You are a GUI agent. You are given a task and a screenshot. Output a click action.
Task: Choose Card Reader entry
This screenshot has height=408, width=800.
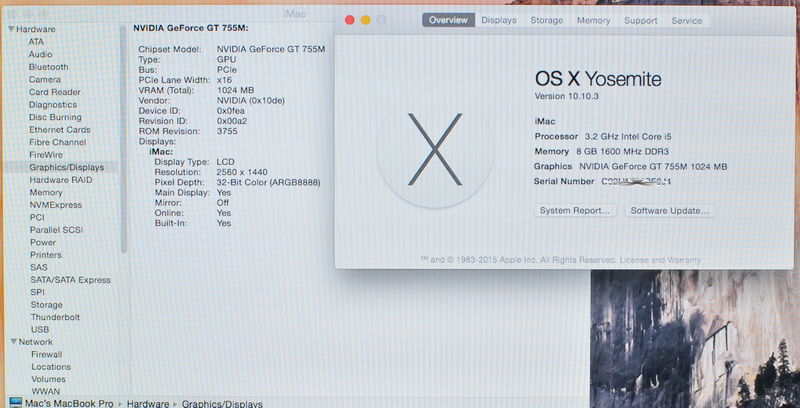(55, 92)
